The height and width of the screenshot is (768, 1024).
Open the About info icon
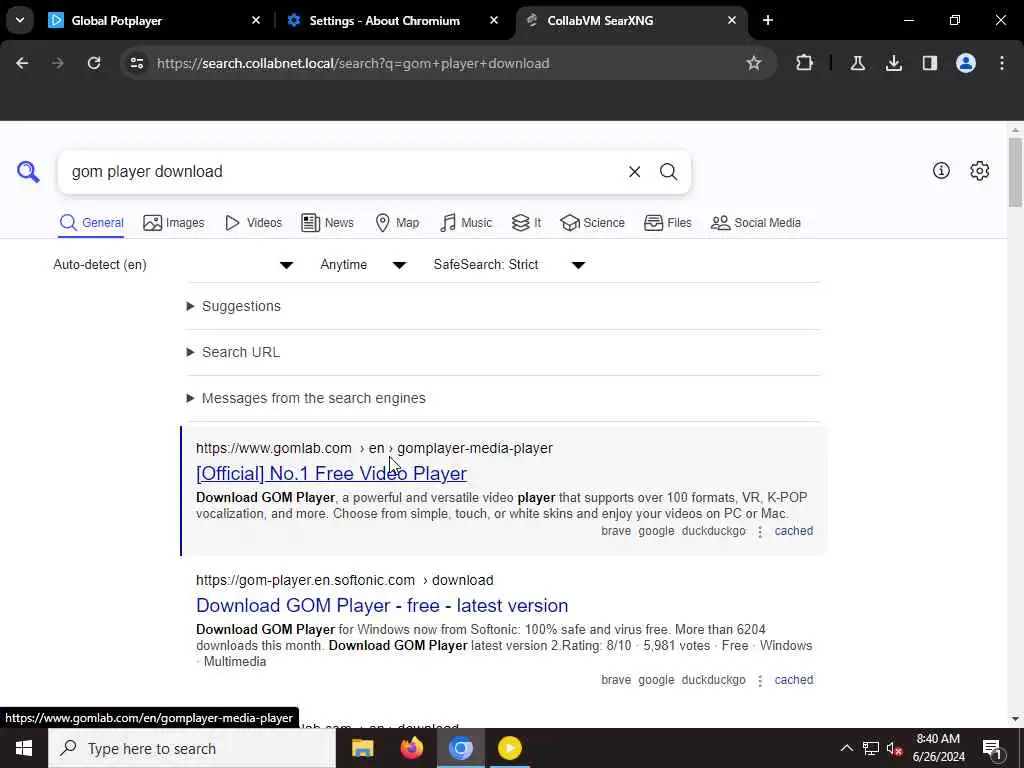point(941,170)
